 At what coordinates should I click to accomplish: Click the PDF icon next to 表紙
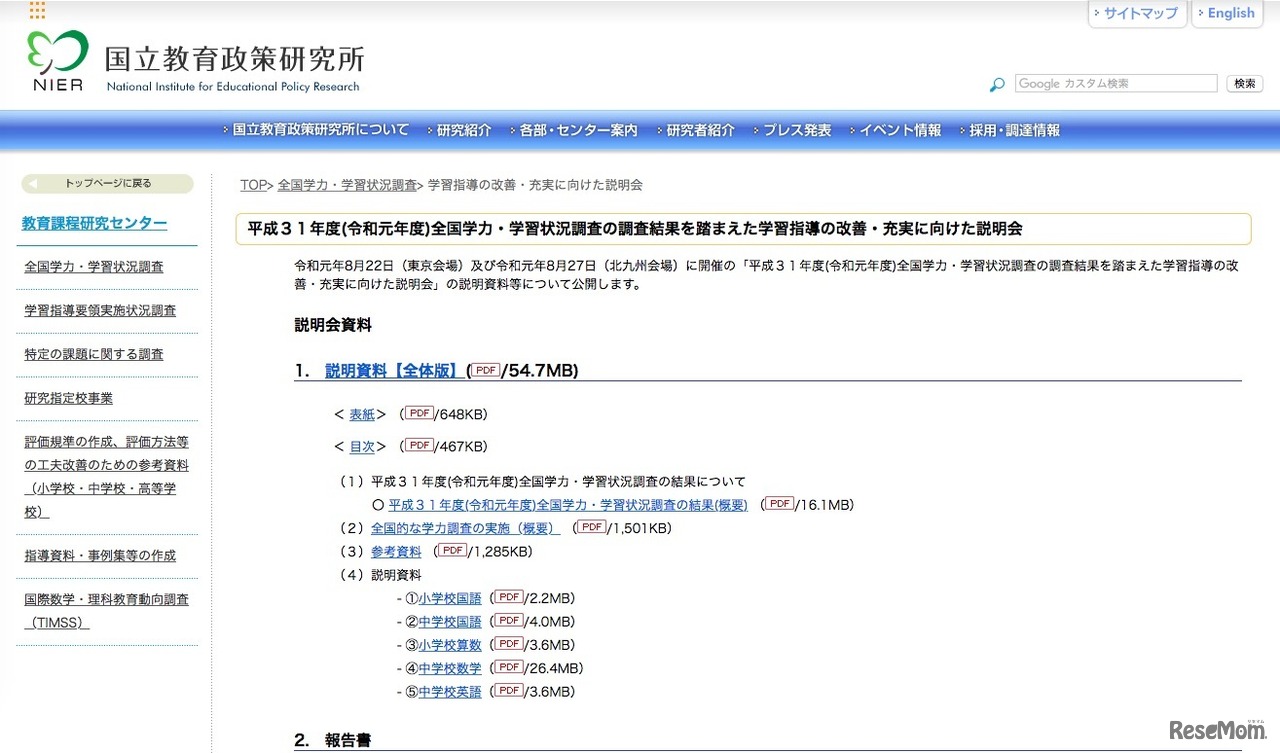click(419, 413)
